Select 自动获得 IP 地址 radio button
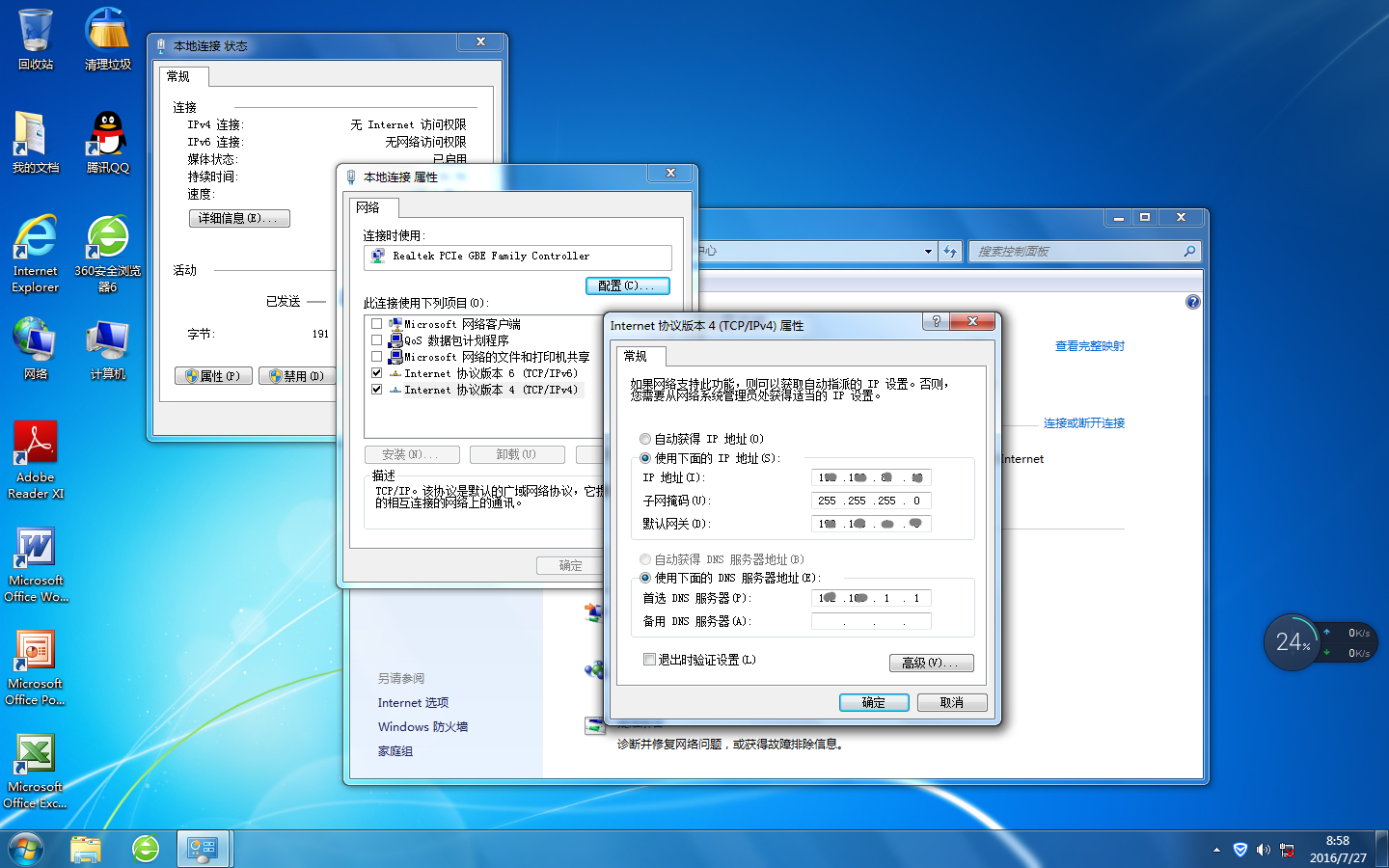The image size is (1389, 868). tap(645, 439)
